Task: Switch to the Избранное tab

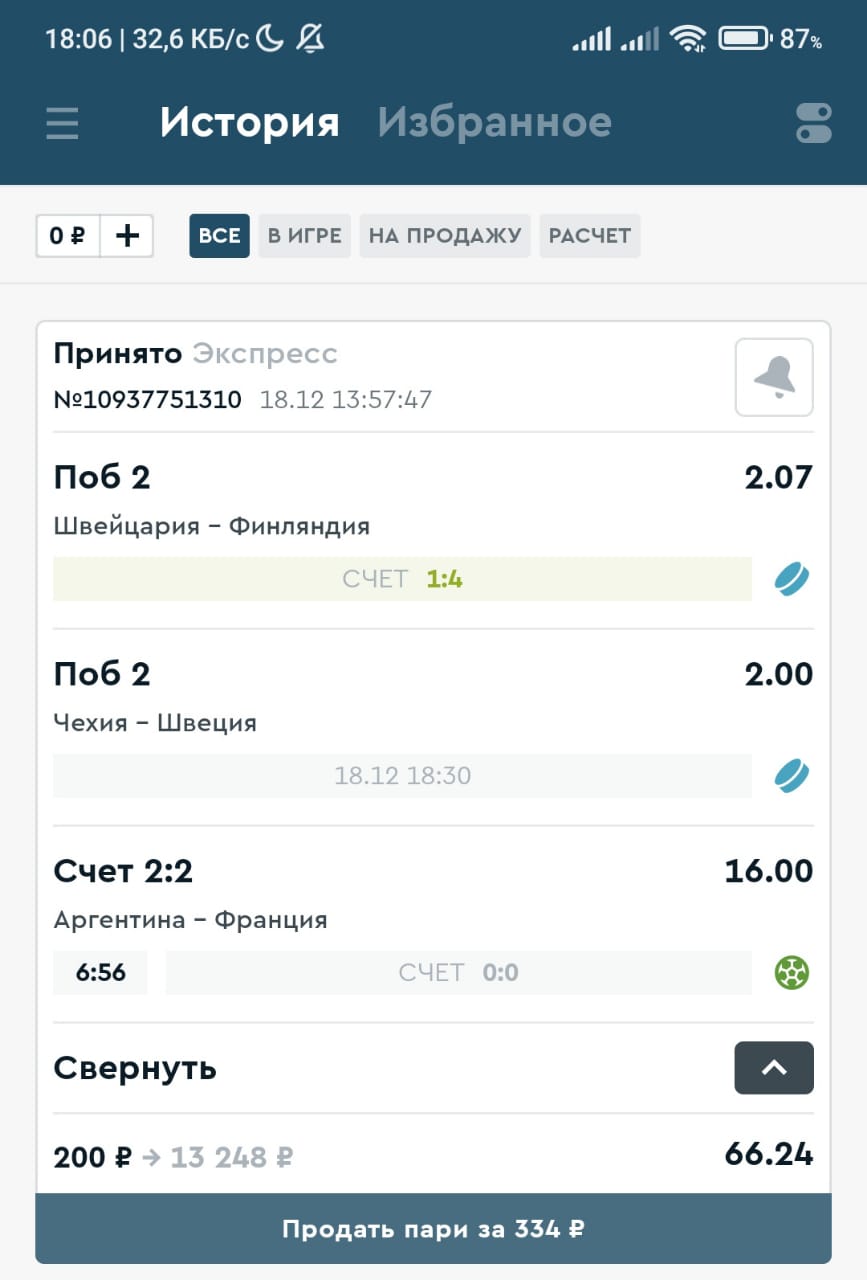Action: (x=494, y=122)
